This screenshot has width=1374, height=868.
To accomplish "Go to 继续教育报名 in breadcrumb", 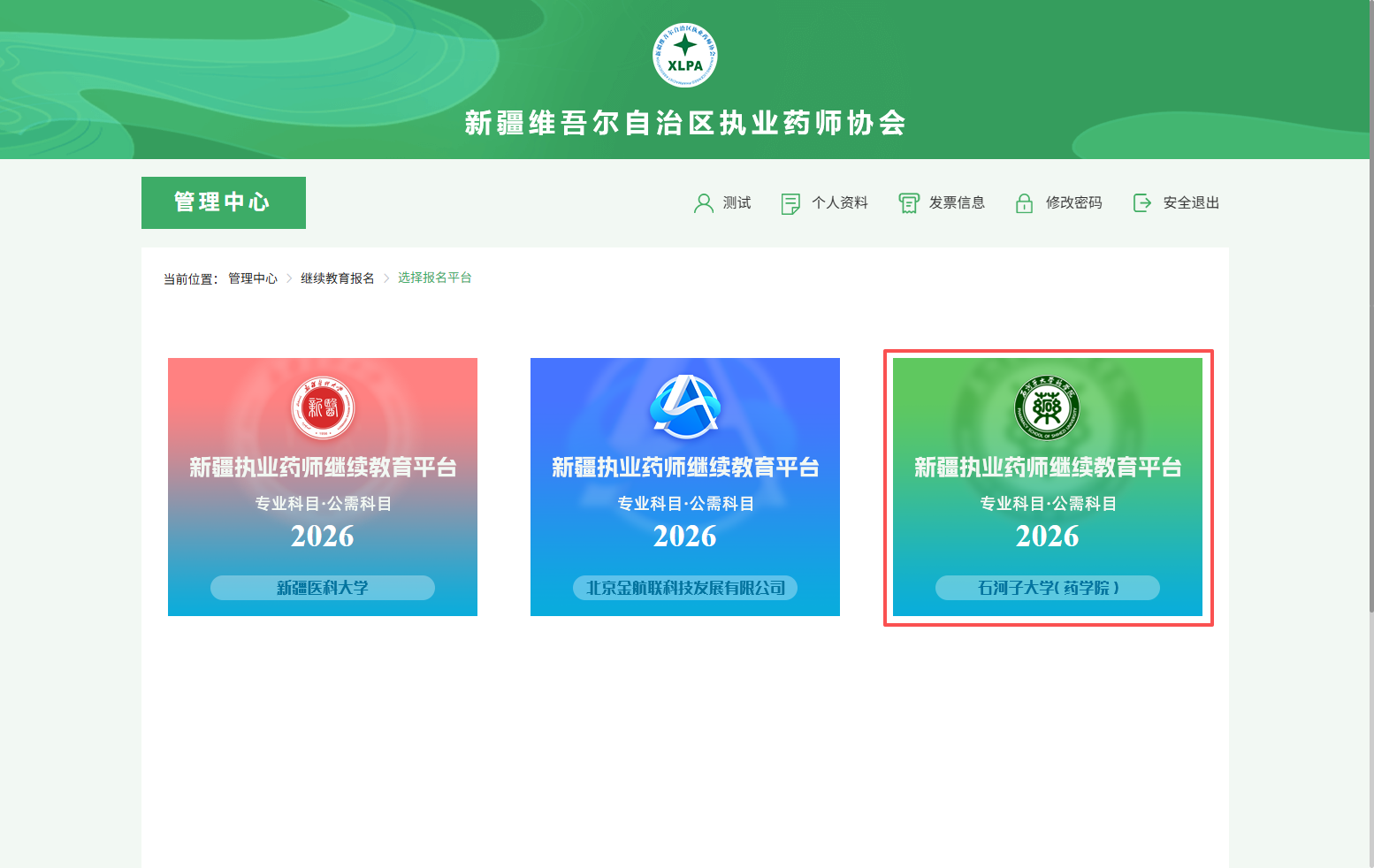I will click(337, 278).
